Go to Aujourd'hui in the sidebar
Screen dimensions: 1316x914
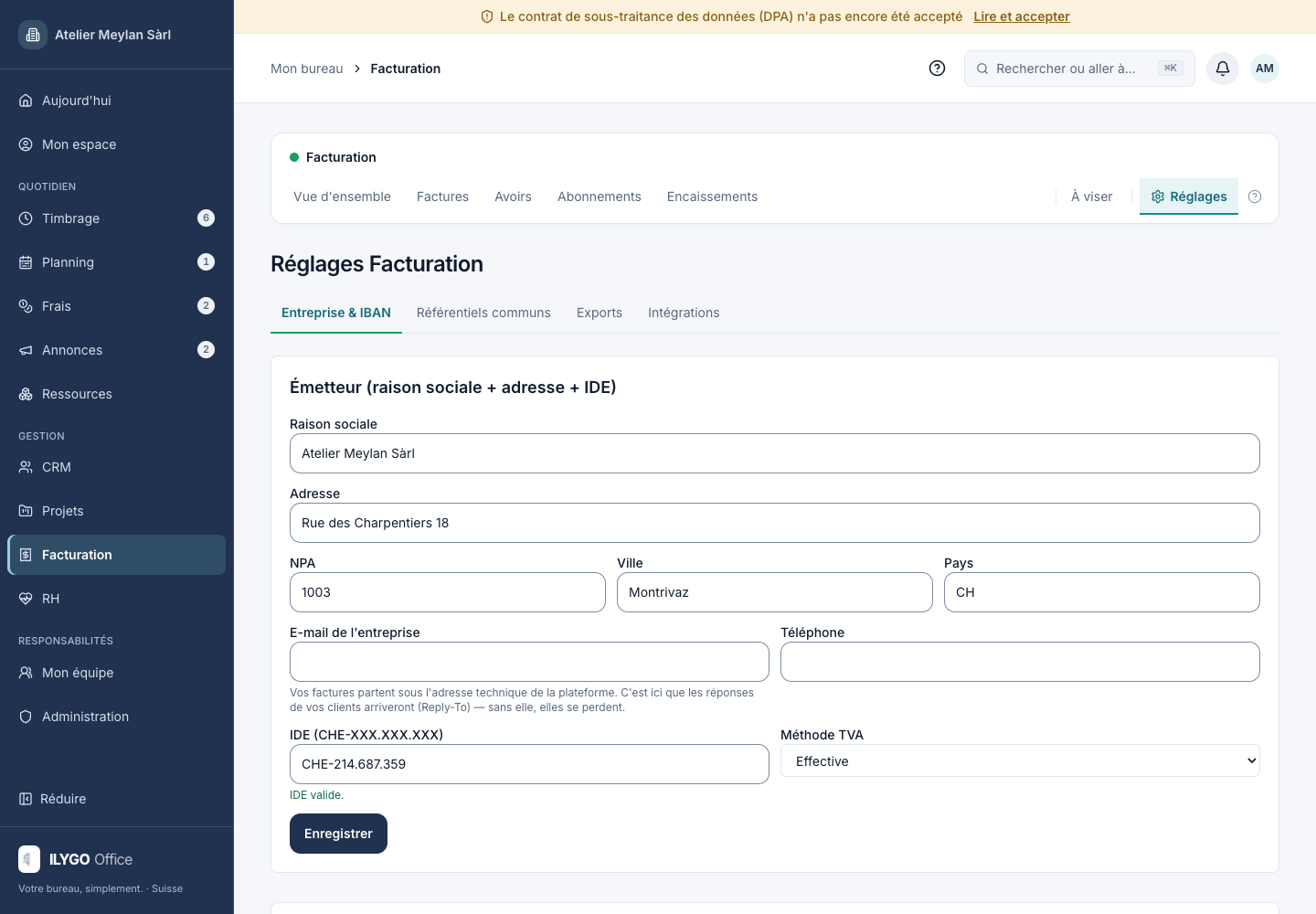pyautogui.click(x=117, y=101)
